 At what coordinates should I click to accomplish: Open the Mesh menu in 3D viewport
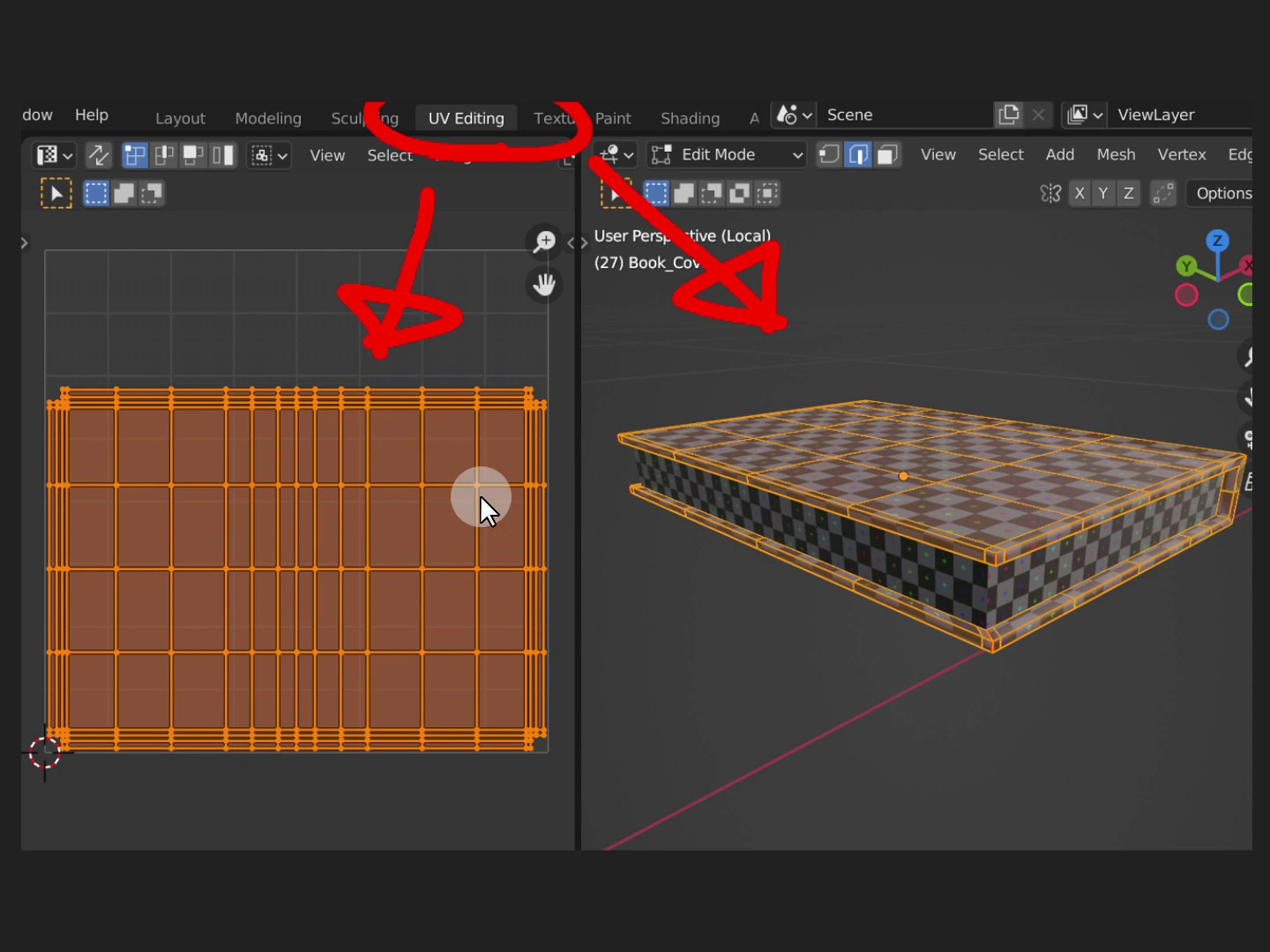click(1116, 155)
